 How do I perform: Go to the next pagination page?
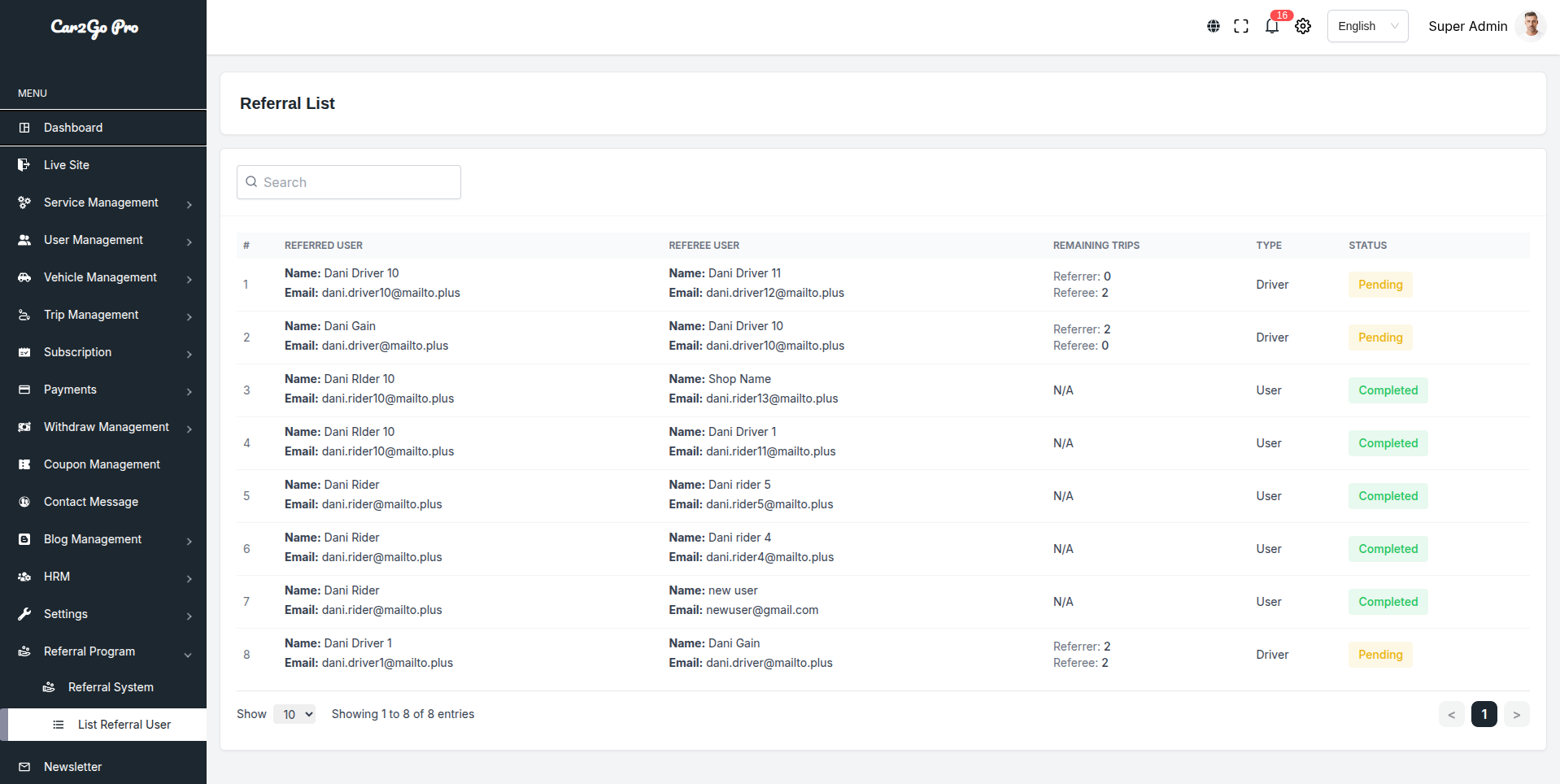(x=1516, y=714)
